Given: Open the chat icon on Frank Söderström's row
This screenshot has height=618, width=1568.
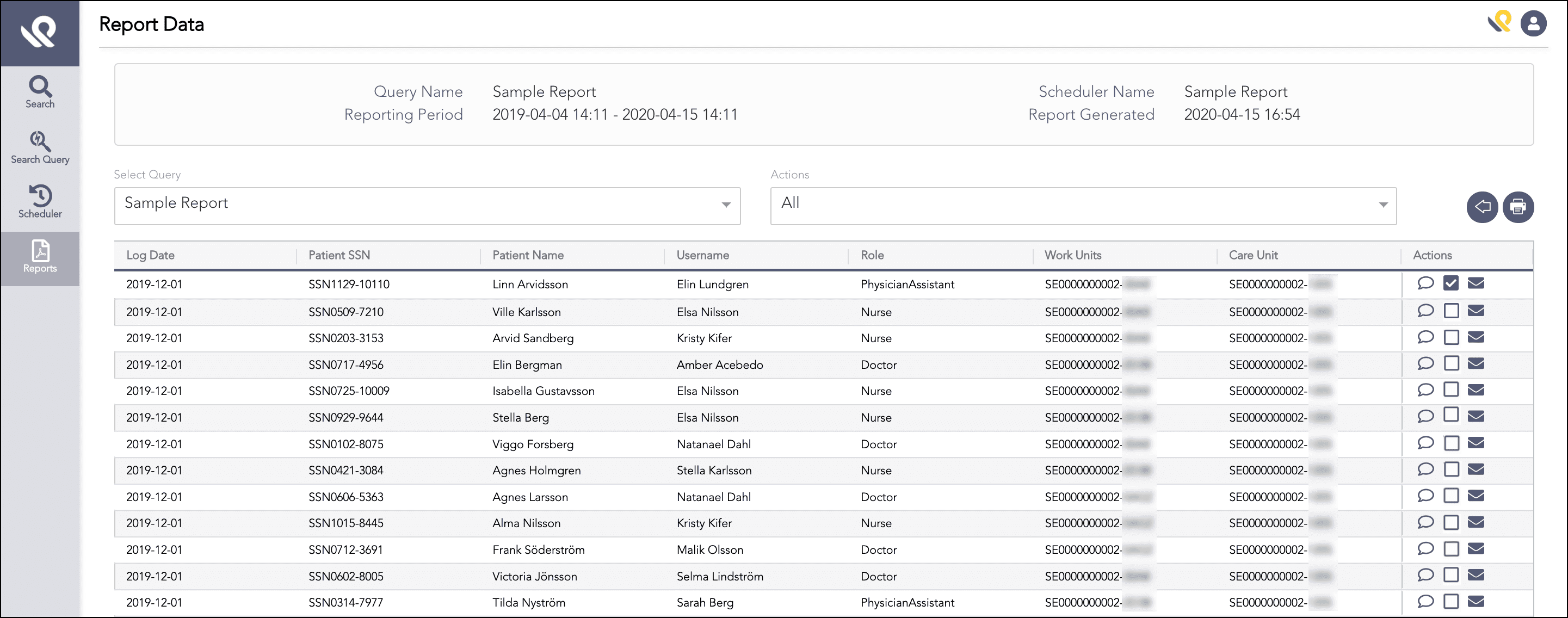Looking at the screenshot, I should (x=1426, y=548).
